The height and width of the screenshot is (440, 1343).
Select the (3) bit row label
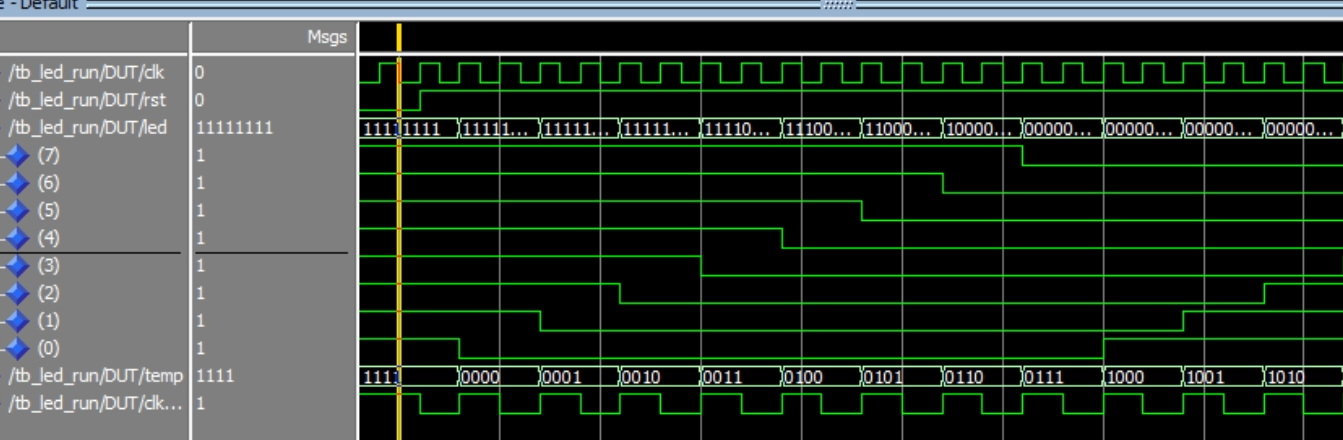point(48,266)
